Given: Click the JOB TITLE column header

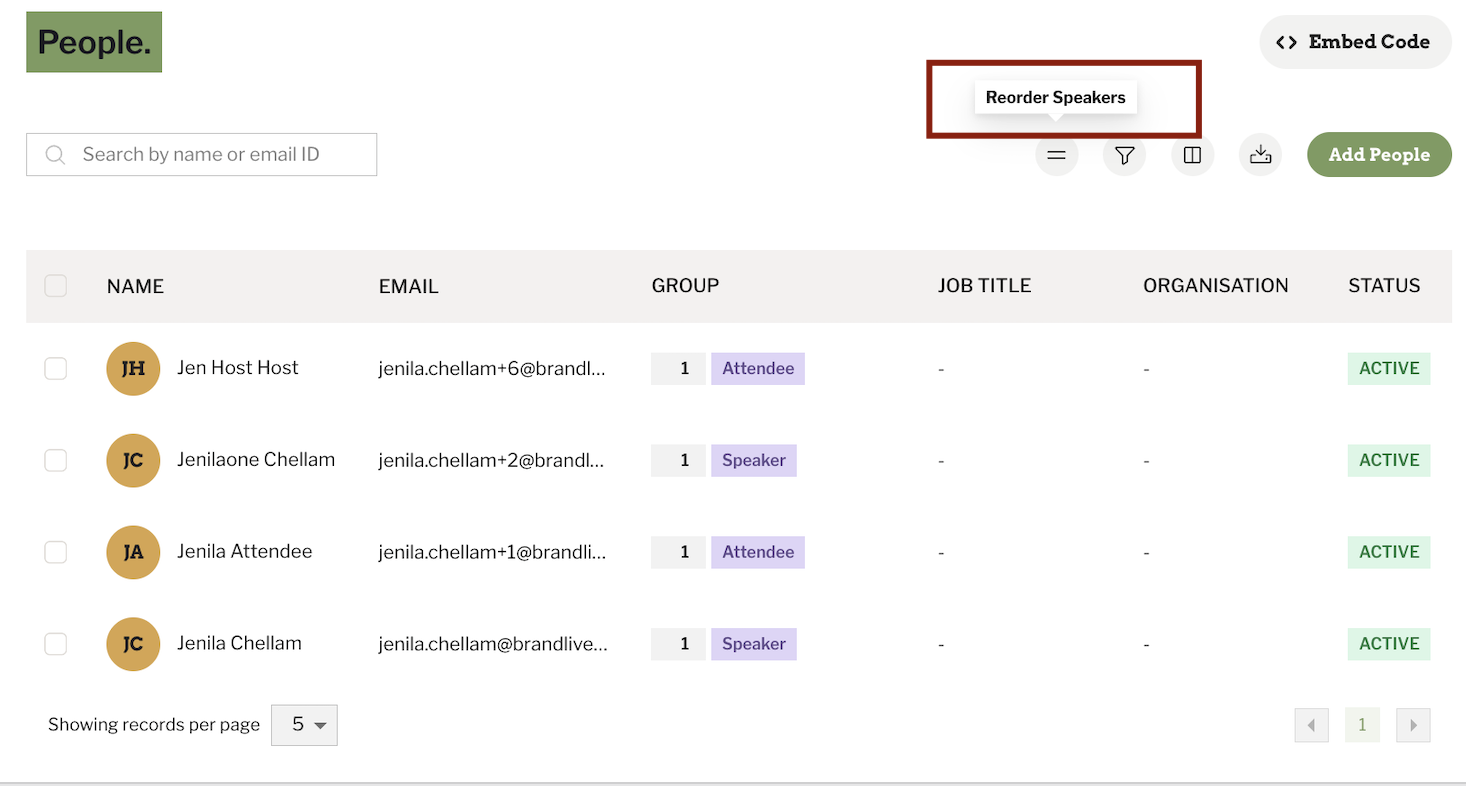Looking at the screenshot, I should 984,286.
